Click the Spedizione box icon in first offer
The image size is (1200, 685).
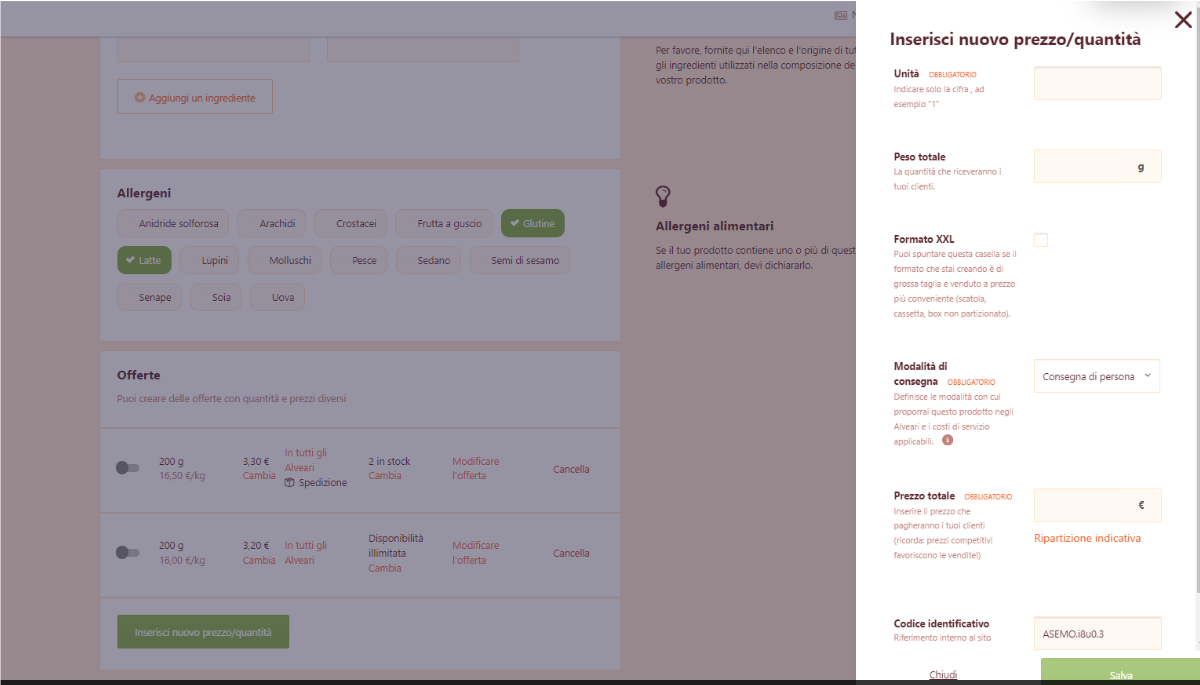[x=289, y=483]
